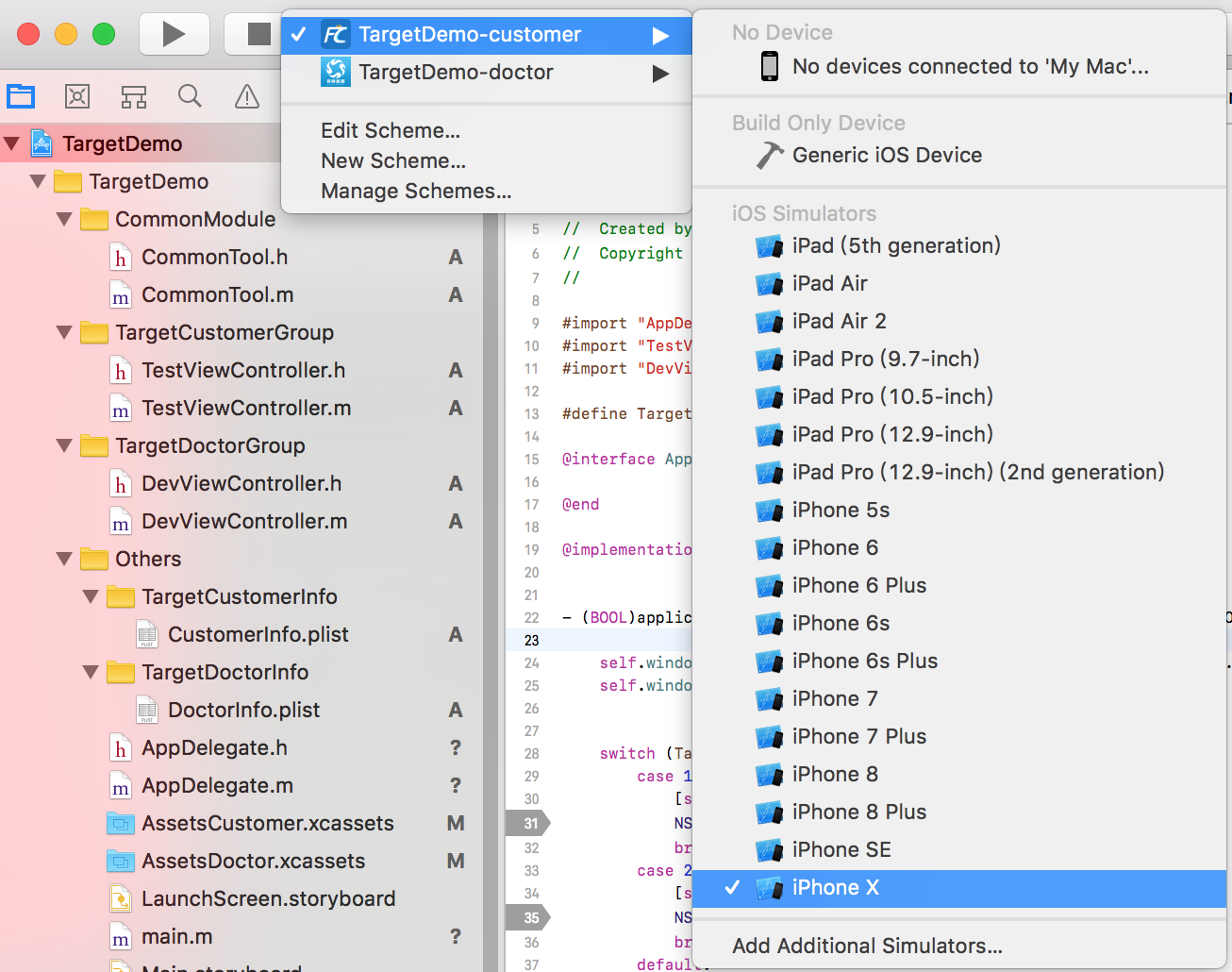This screenshot has height=972, width=1232.
Task: Click the Run (play) button
Action: [x=175, y=34]
